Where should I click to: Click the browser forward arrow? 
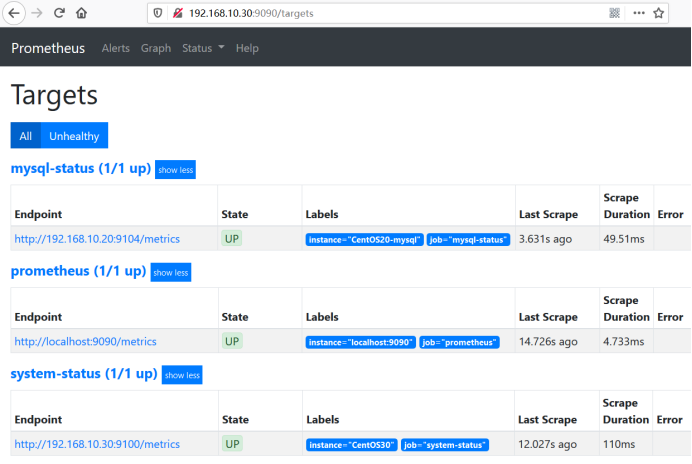click(x=37, y=13)
